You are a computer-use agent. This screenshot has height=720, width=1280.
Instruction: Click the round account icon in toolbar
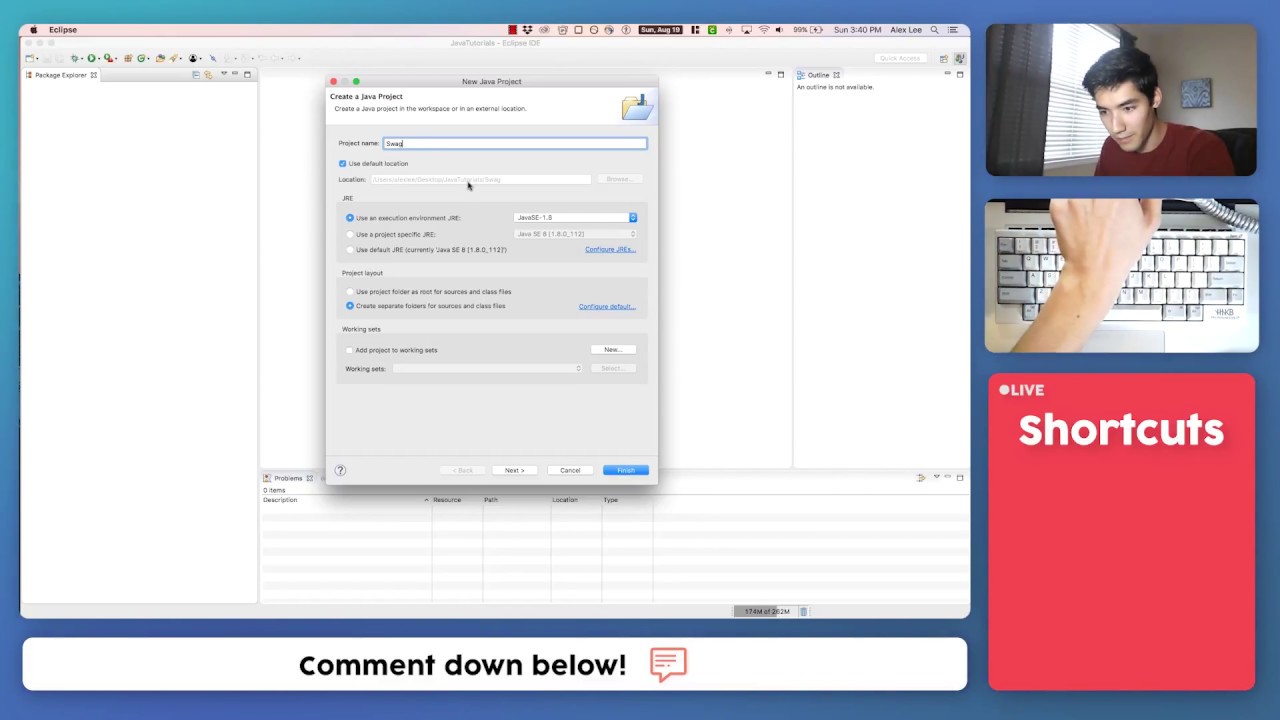coord(192,58)
